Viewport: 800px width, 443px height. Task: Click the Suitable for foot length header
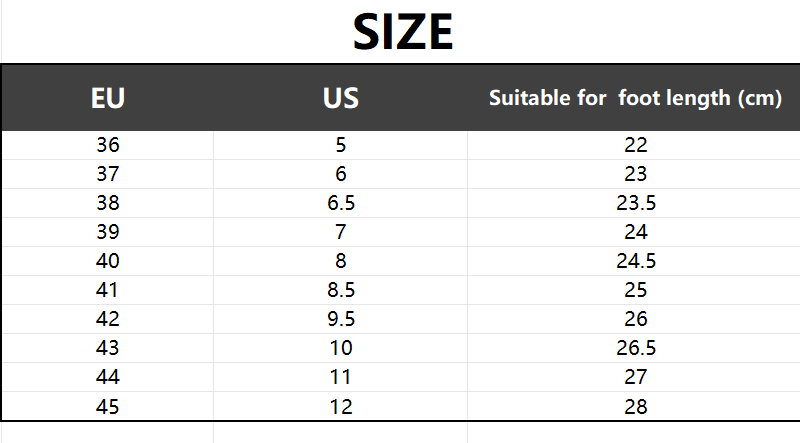[635, 98]
